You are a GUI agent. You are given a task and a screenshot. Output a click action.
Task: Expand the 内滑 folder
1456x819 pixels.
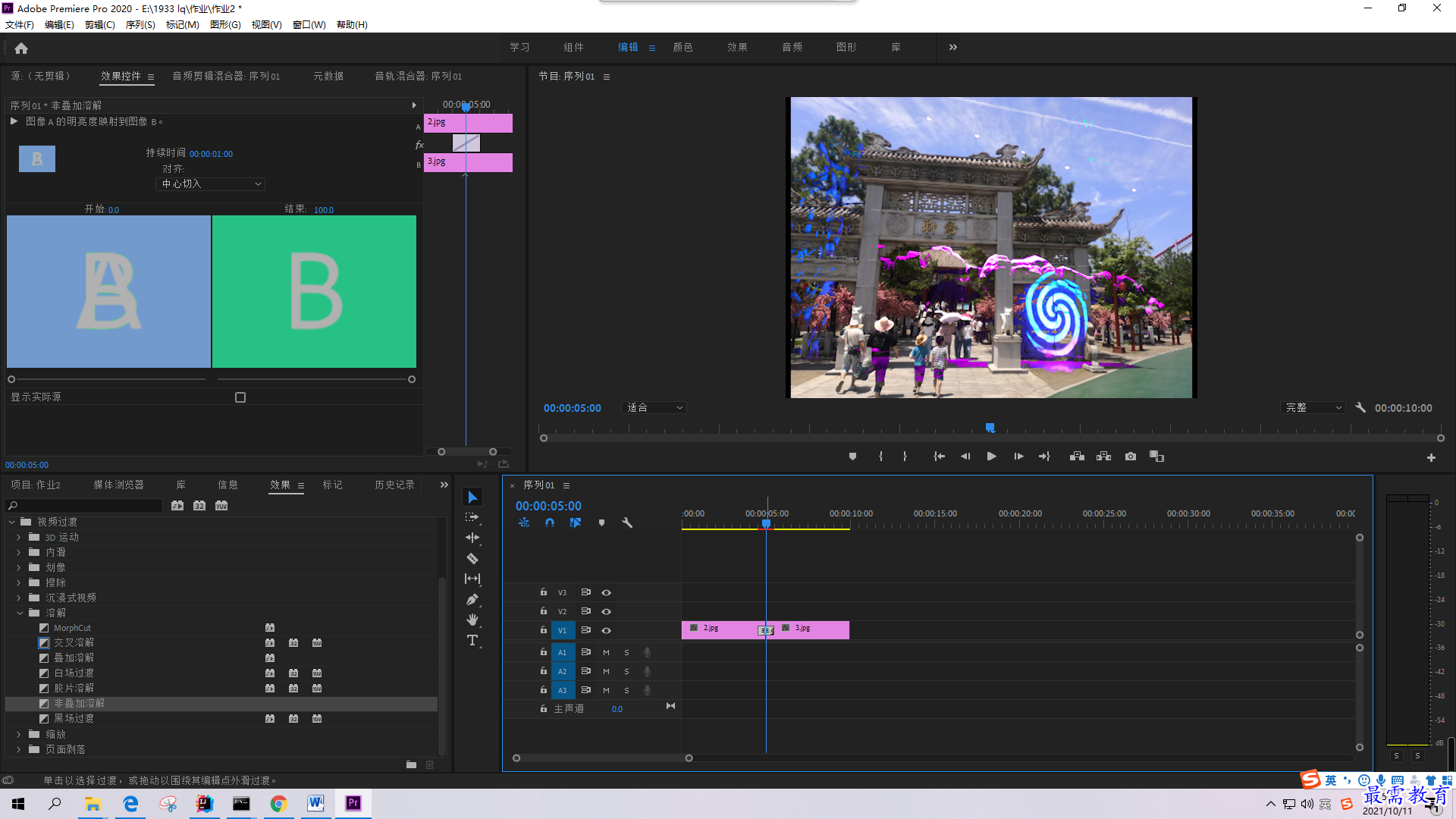click(x=18, y=552)
